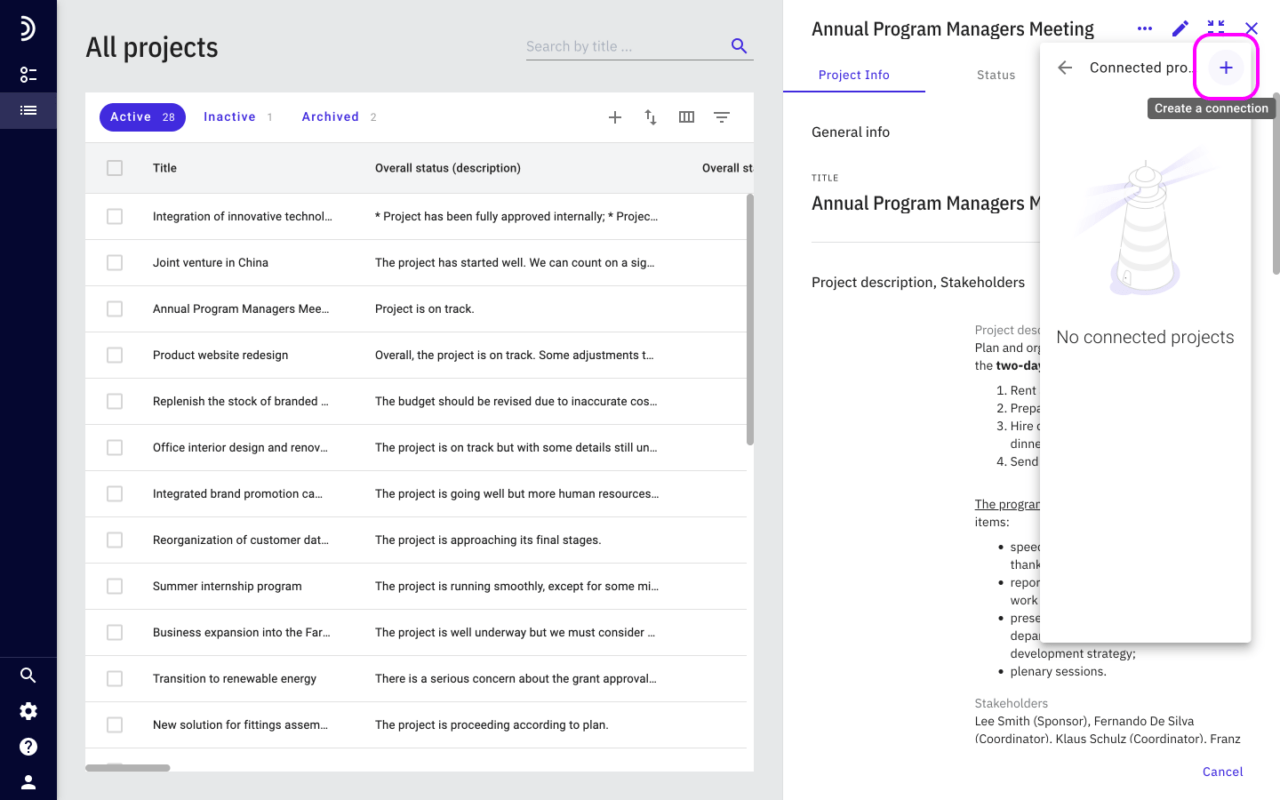The image size is (1280, 800).
Task: Check the Joint venture in China row
Action: click(114, 262)
